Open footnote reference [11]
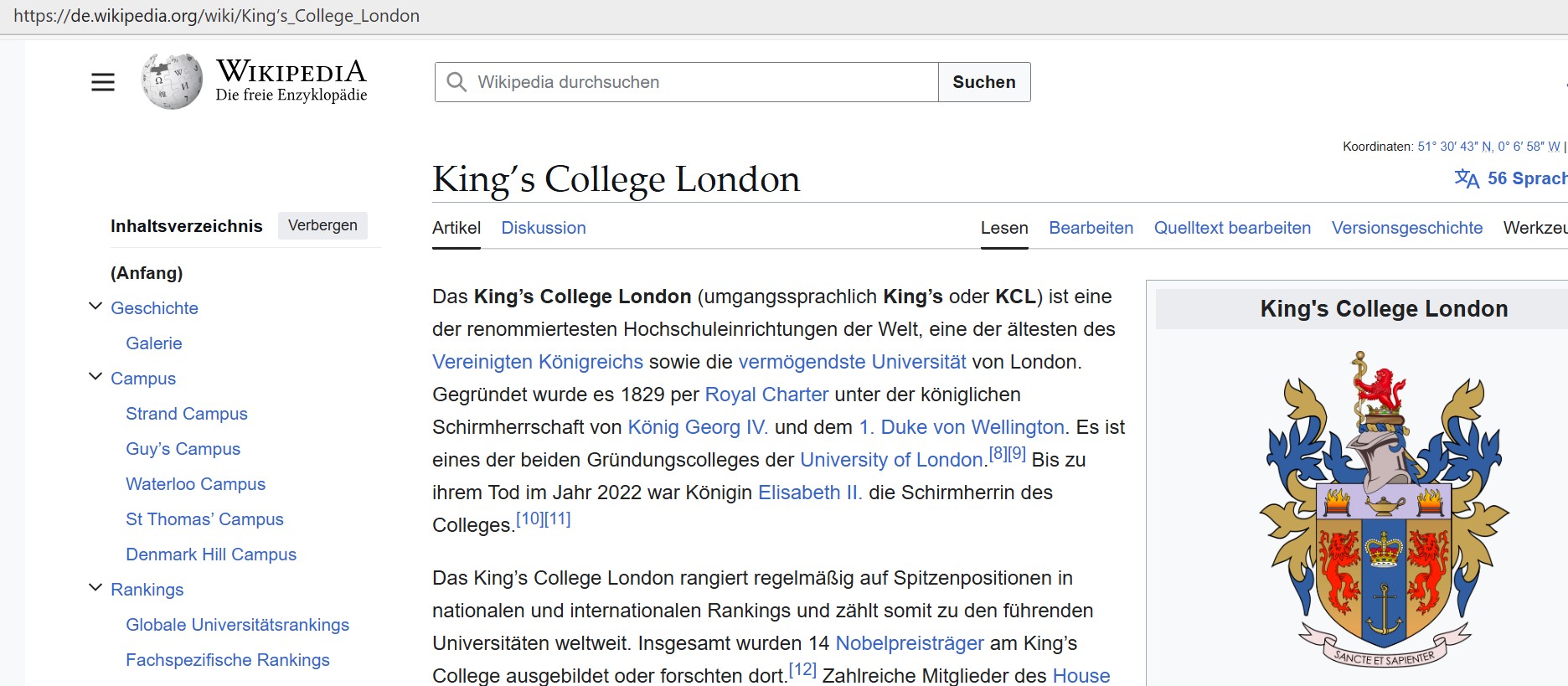The width and height of the screenshot is (1568, 686). [558, 518]
